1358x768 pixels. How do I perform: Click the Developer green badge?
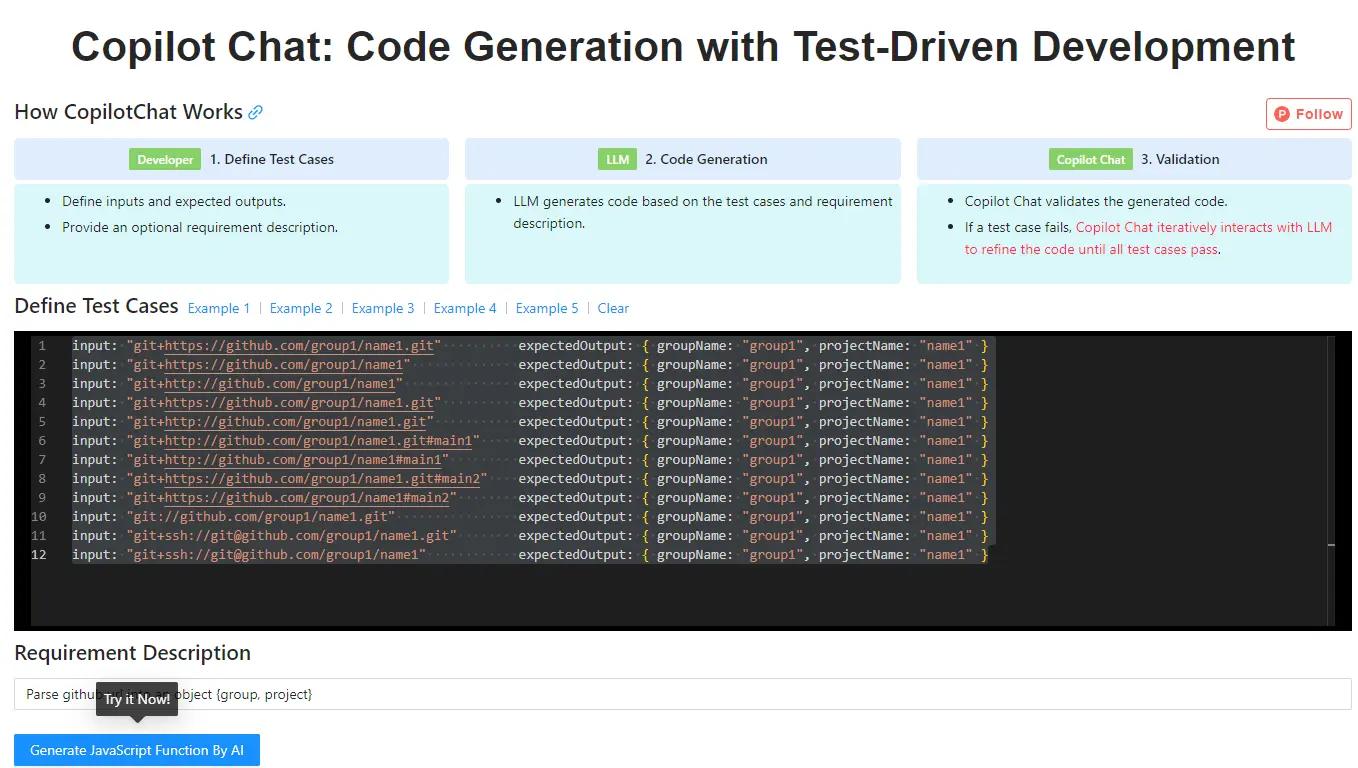[165, 159]
